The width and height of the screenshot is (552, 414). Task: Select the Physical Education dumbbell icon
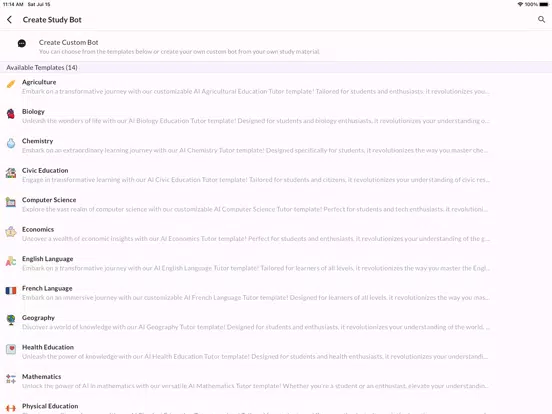click(x=11, y=408)
